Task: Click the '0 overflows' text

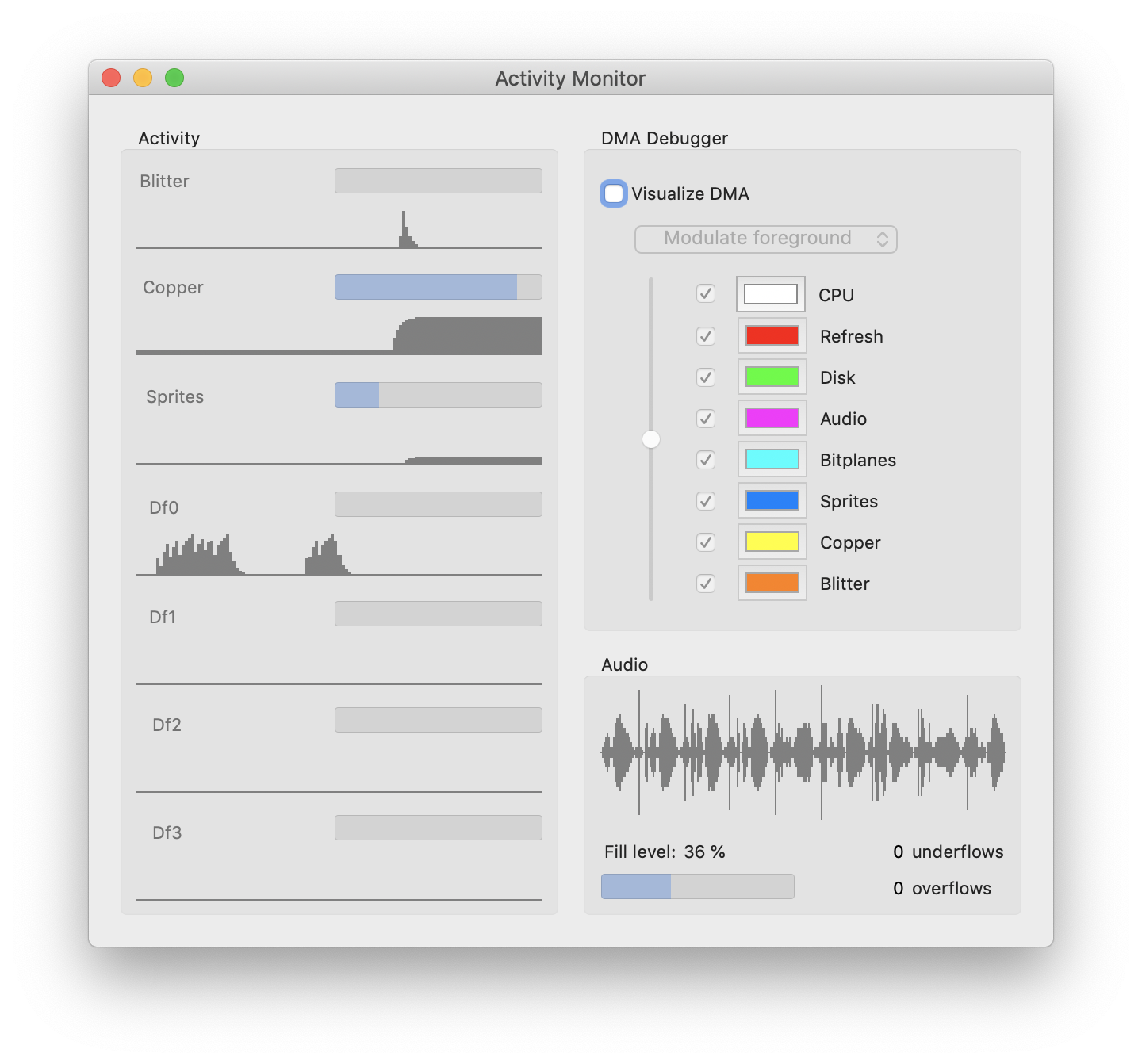Action: pyautogui.click(x=942, y=888)
